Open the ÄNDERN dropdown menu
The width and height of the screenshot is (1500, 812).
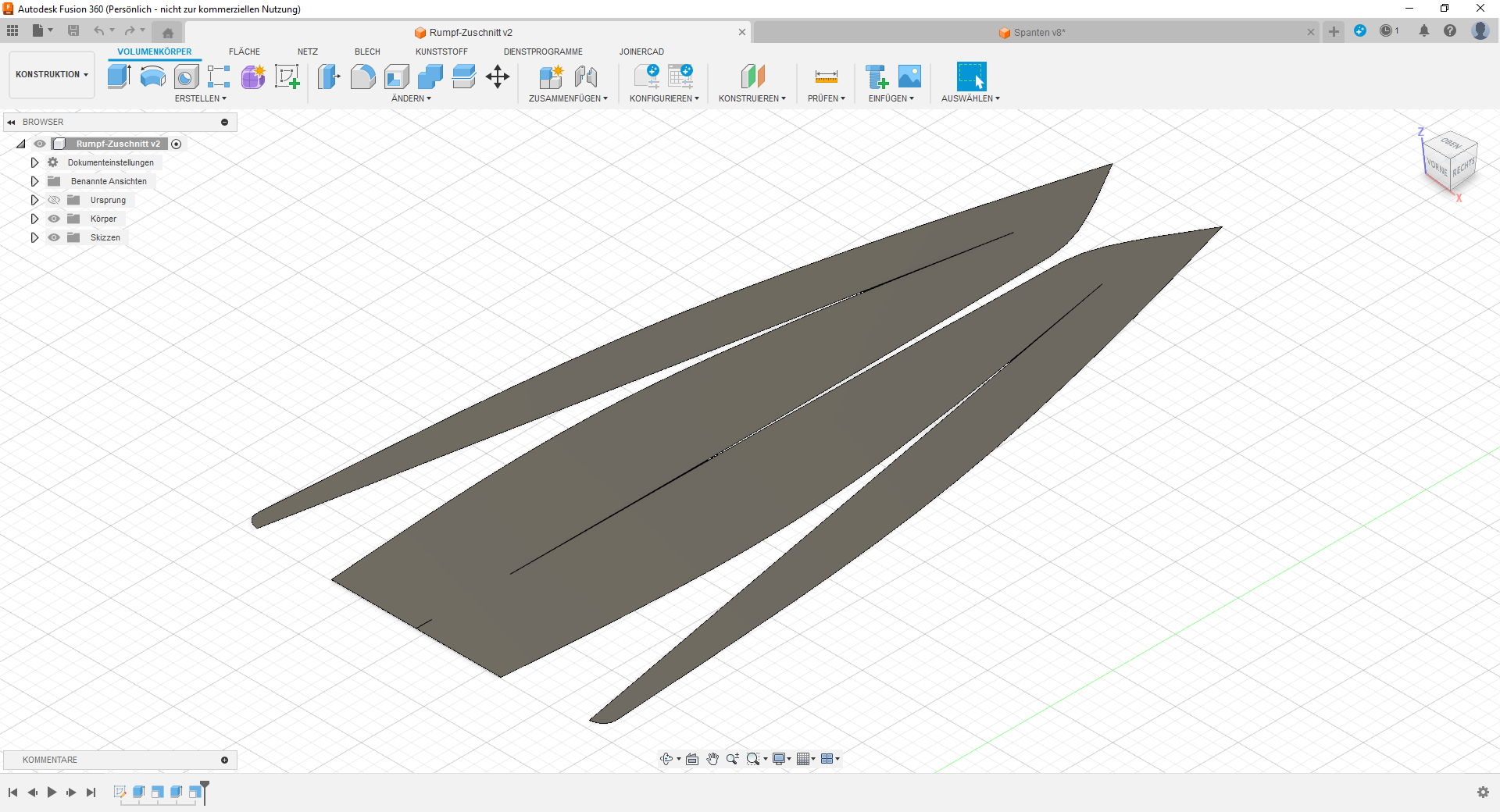pos(412,98)
